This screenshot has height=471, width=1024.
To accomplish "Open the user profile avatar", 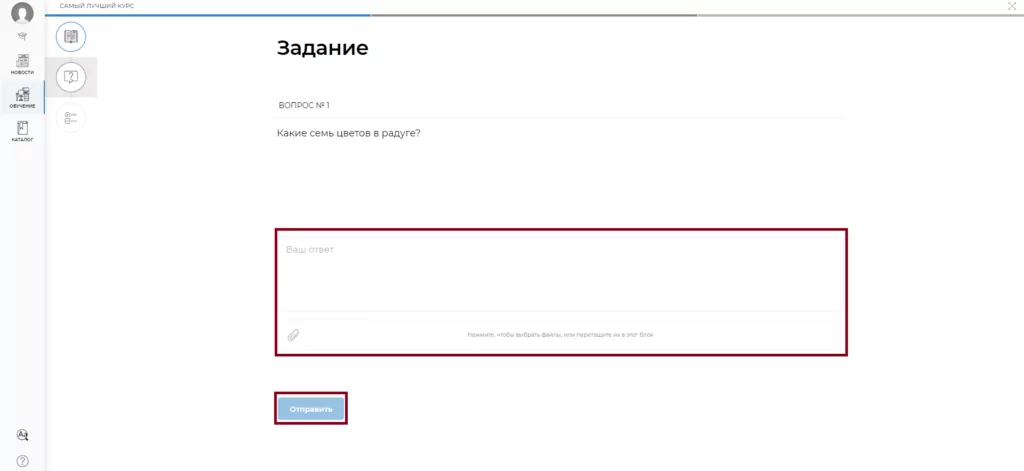I will coord(22,13).
